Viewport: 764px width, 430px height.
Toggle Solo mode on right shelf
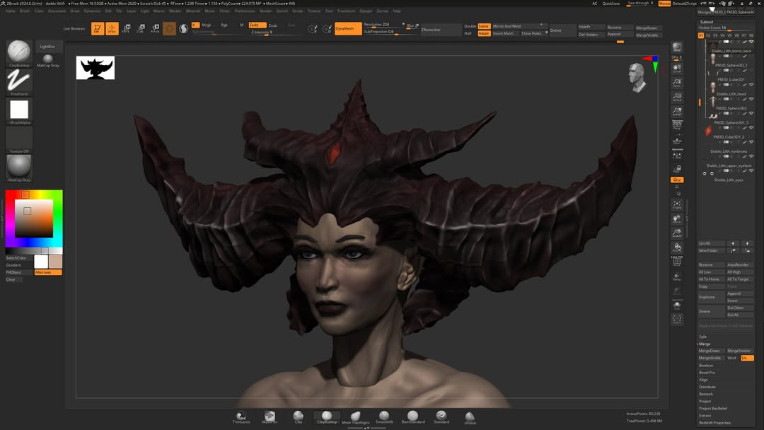click(677, 305)
